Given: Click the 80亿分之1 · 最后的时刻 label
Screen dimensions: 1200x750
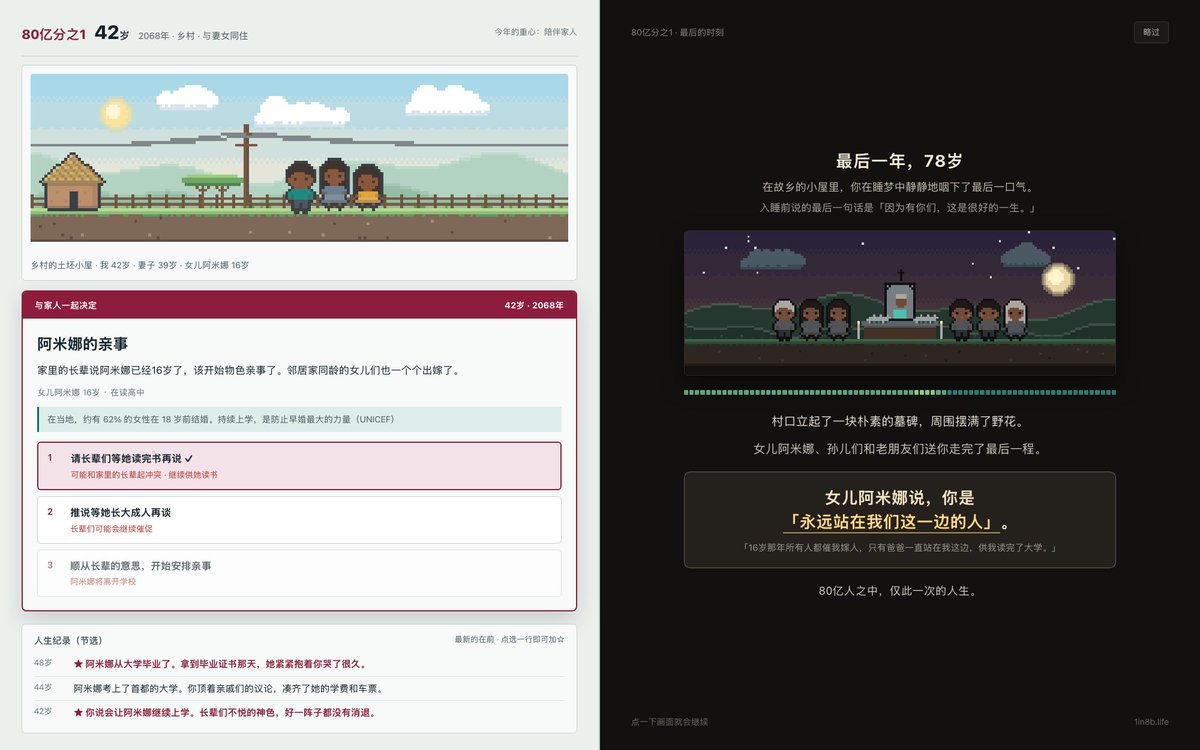Looking at the screenshot, I should 677,32.
